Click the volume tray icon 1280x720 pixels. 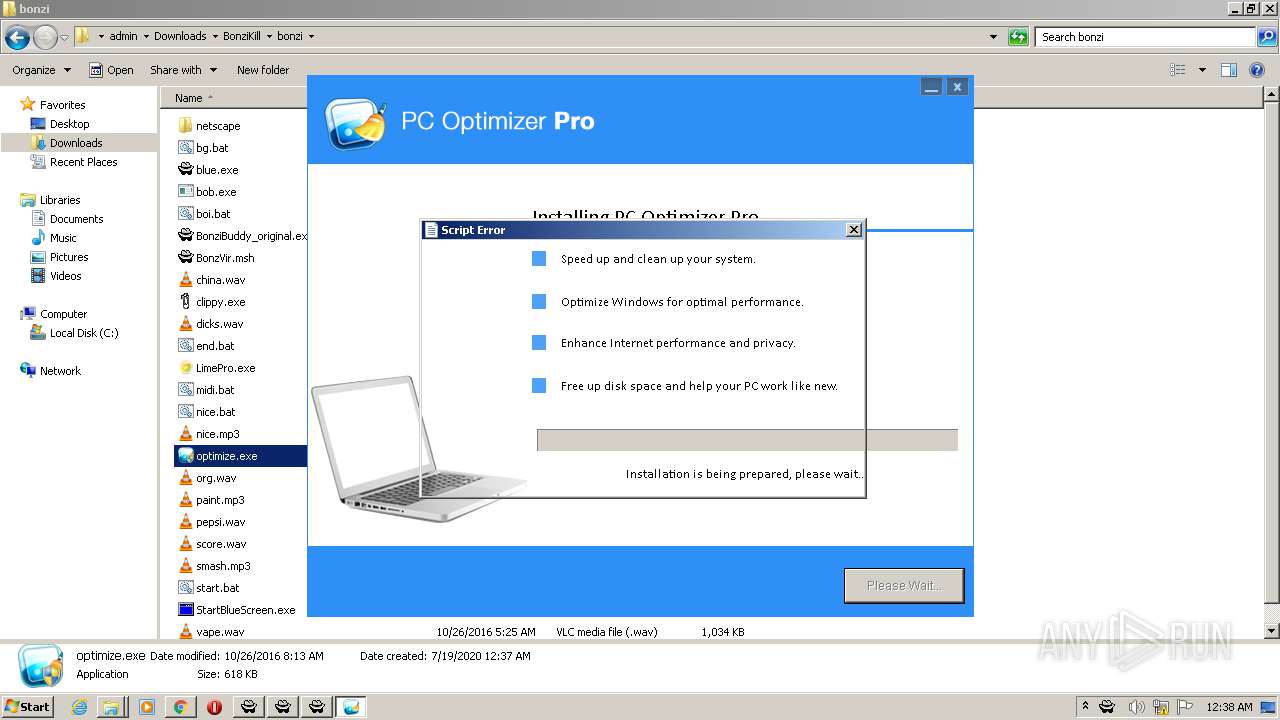pyautogui.click(x=1136, y=707)
